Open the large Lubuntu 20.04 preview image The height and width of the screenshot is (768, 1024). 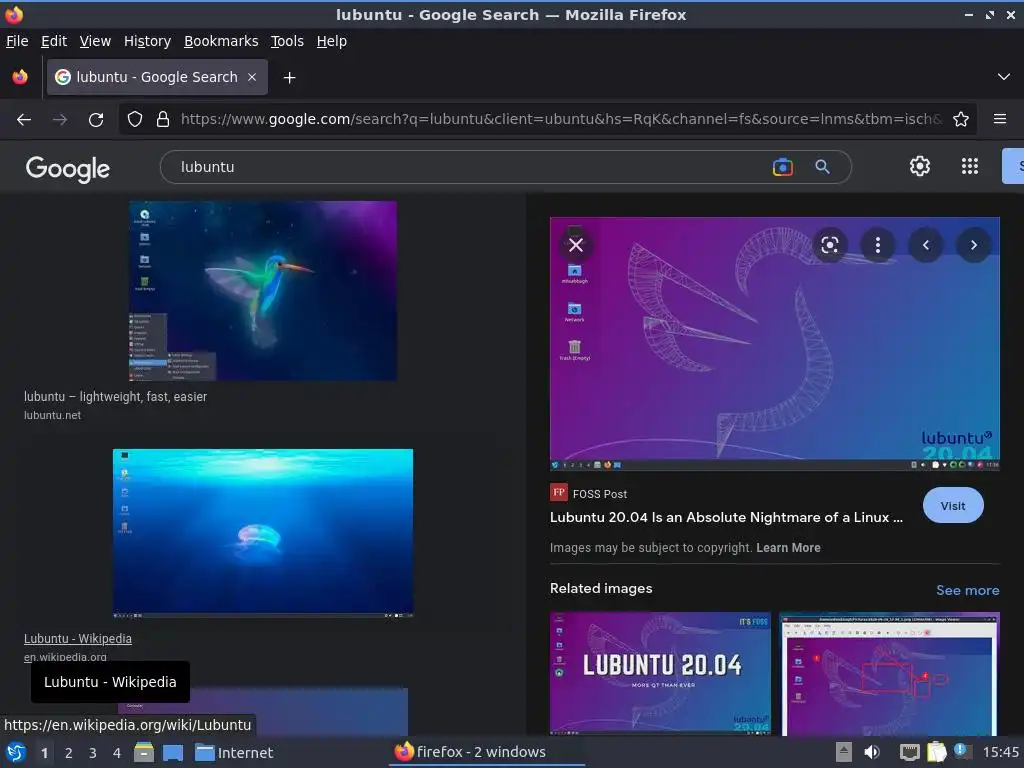click(775, 344)
